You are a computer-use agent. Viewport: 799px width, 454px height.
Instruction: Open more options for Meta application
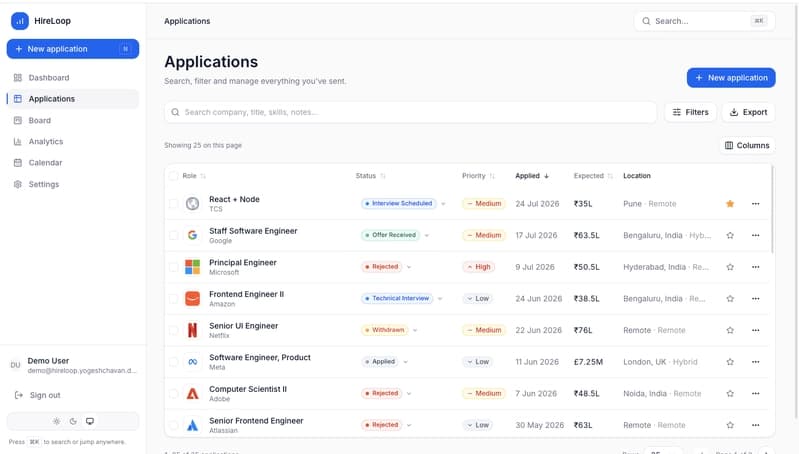click(756, 362)
